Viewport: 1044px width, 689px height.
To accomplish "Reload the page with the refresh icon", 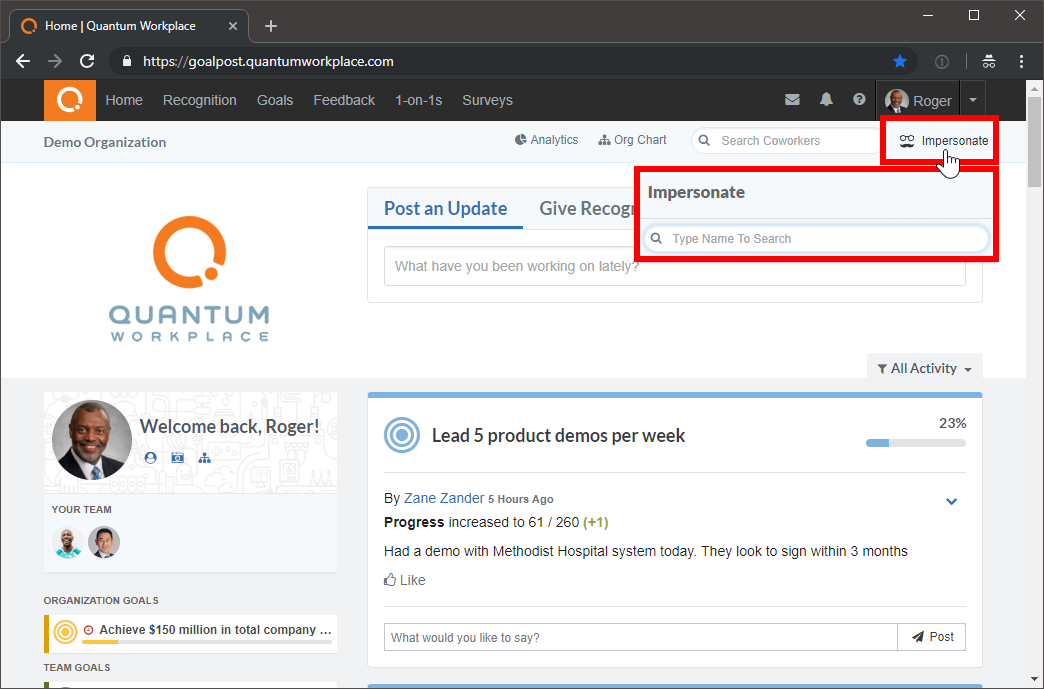I will [87, 61].
